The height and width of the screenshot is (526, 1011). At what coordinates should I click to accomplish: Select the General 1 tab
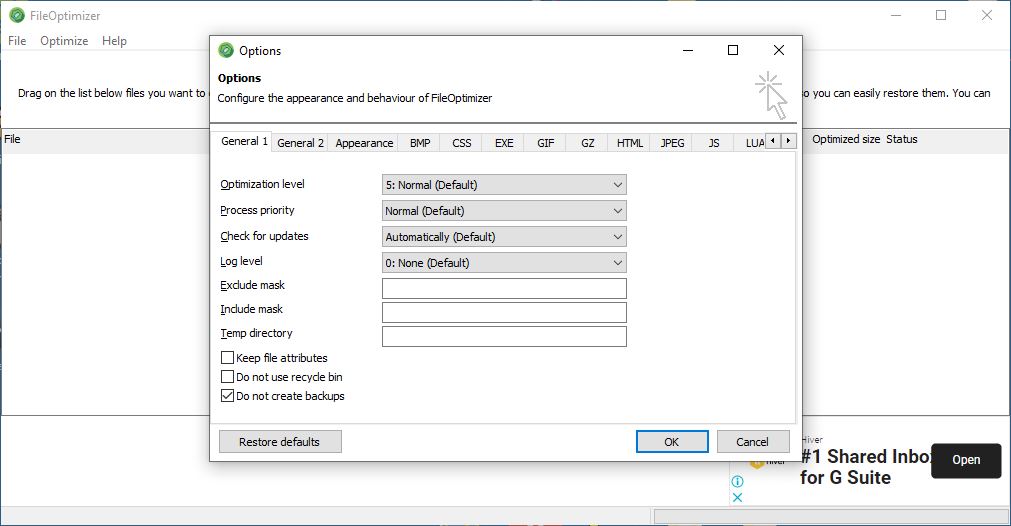[244, 141]
